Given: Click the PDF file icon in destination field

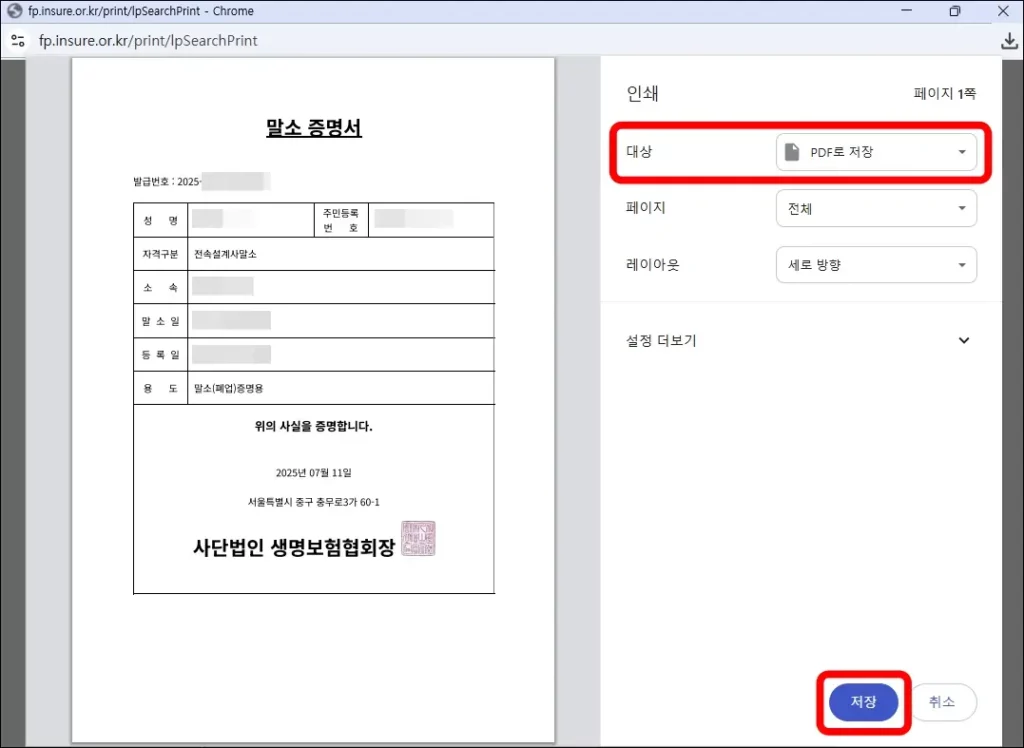Looking at the screenshot, I should [x=792, y=152].
